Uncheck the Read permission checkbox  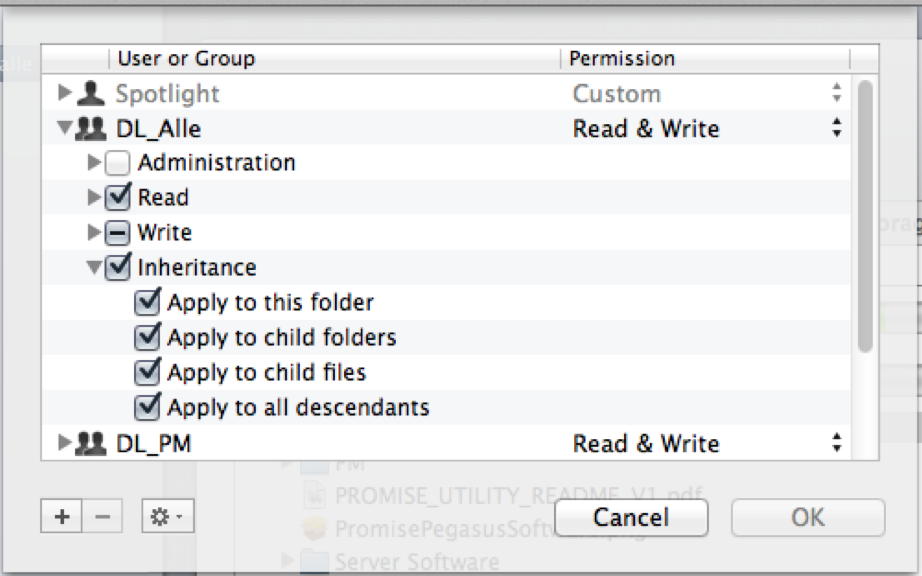coord(119,198)
